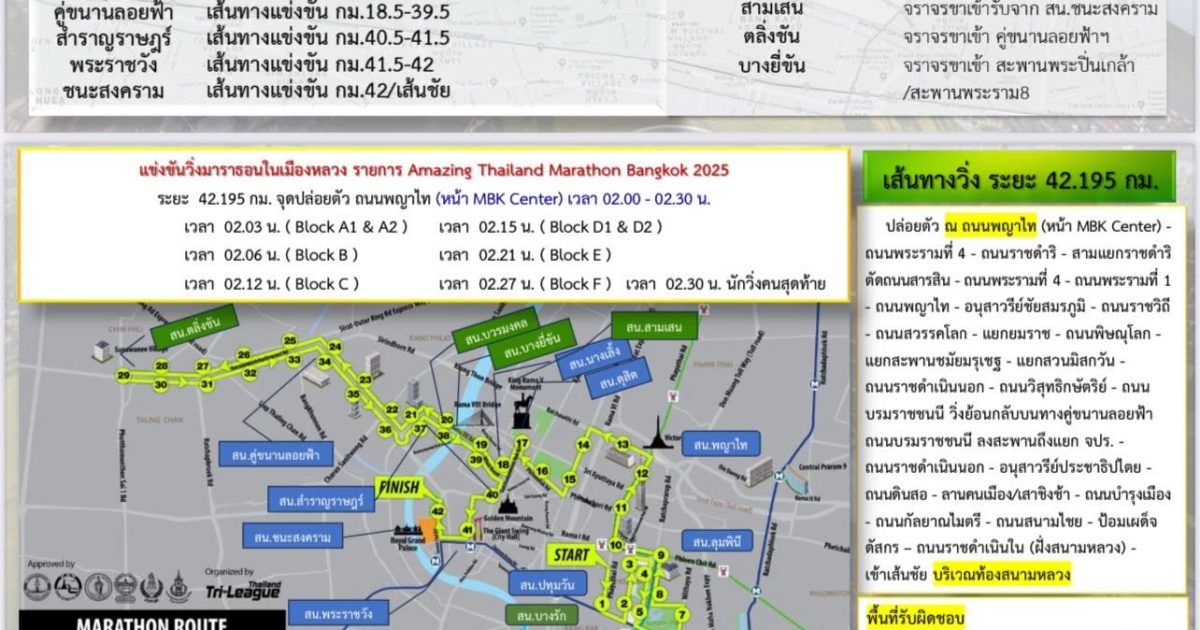The height and width of the screenshot is (630, 1200).
Task: Click the 'Organized by' caption
Action: (231, 571)
